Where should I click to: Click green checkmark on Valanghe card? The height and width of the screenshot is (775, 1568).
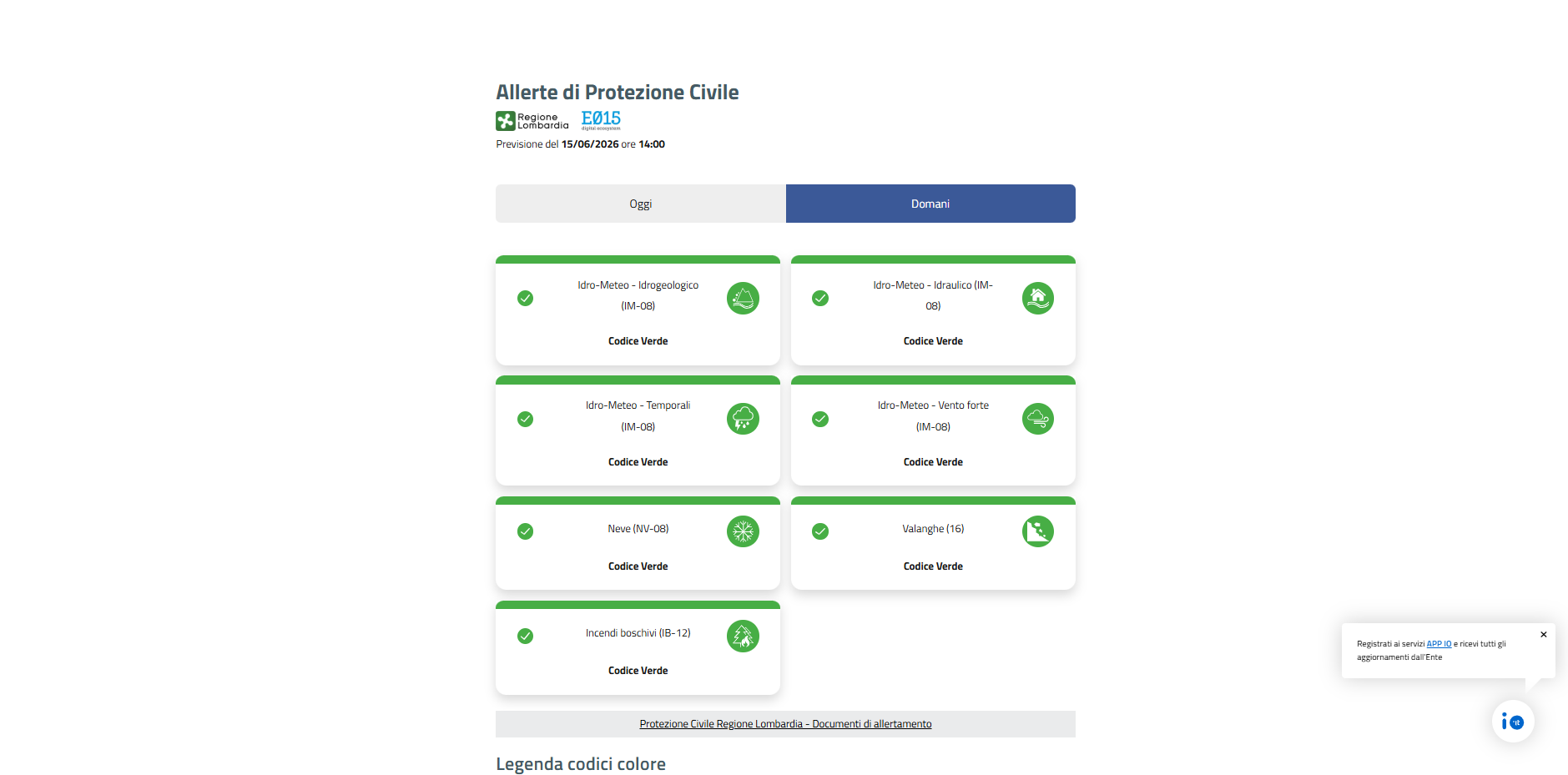pyautogui.click(x=820, y=531)
